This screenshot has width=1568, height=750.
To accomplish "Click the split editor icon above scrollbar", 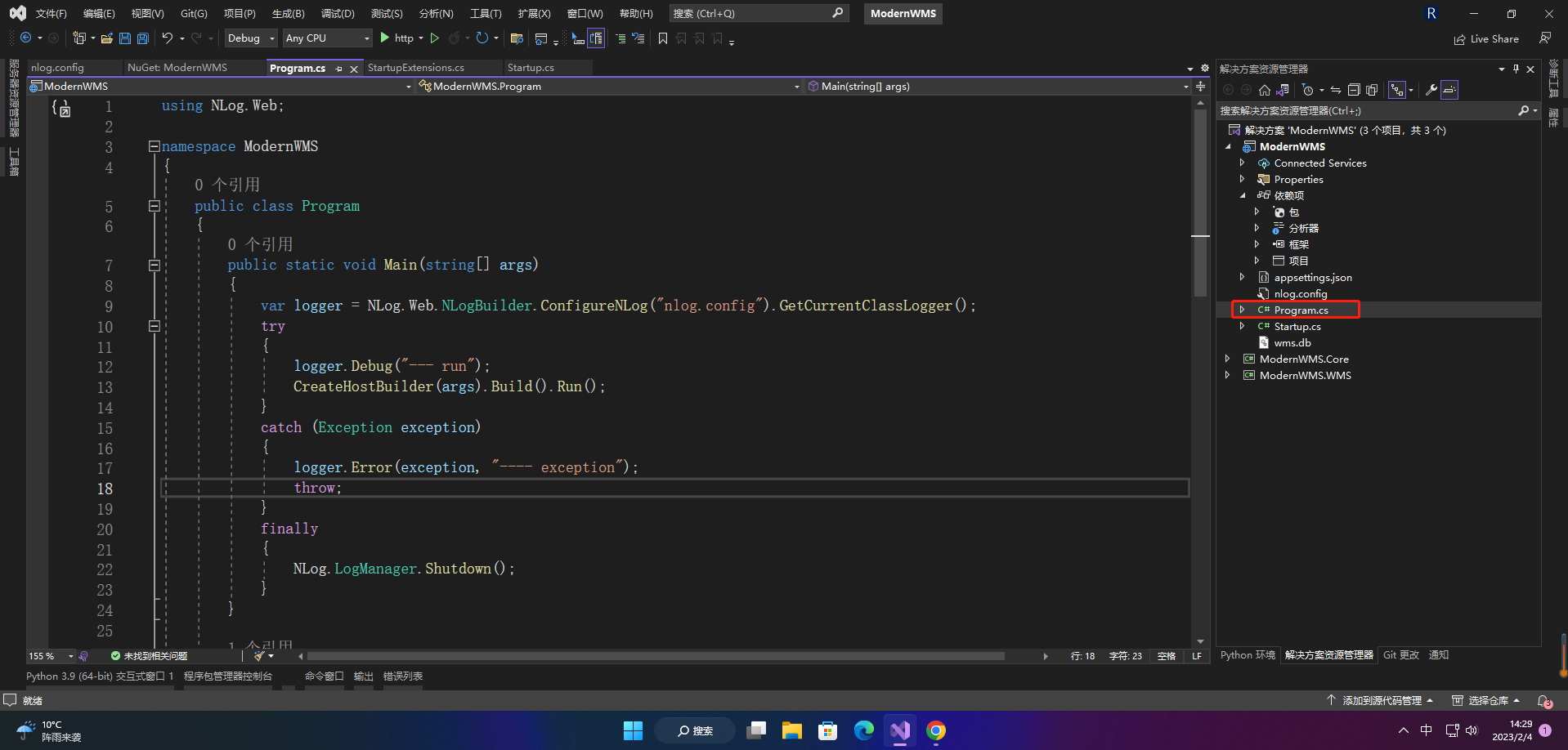I will pyautogui.click(x=1200, y=86).
